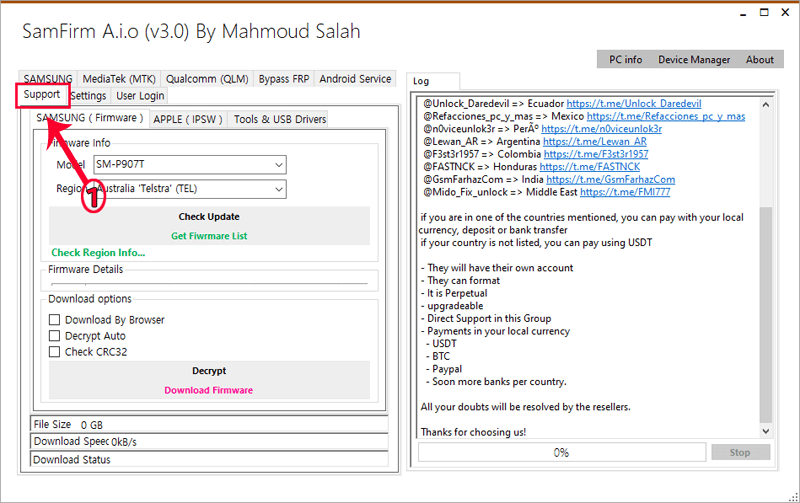Click the 0% progress bar

562,452
